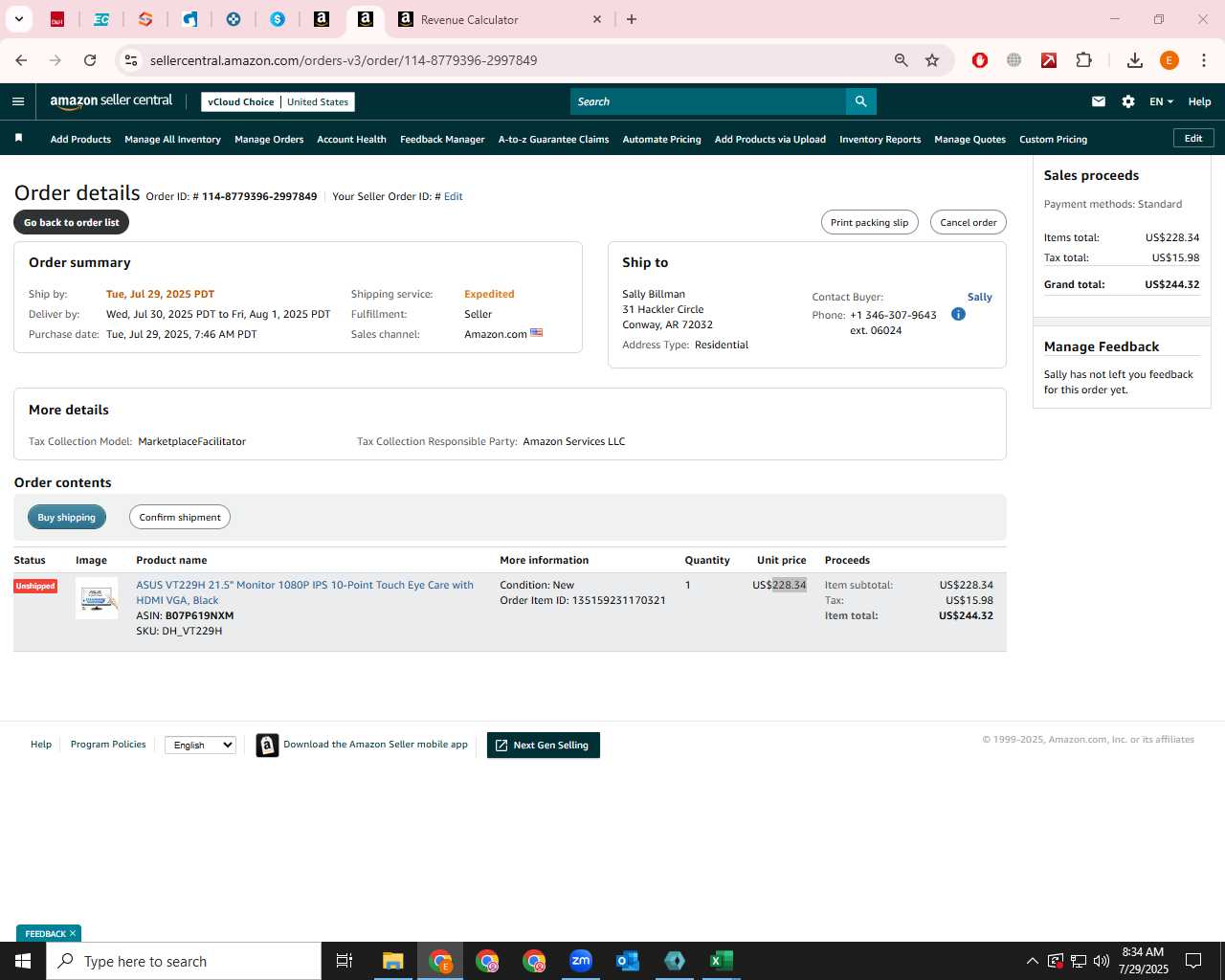Open the Windows Start menu
The height and width of the screenshot is (980, 1225).
coord(23,961)
